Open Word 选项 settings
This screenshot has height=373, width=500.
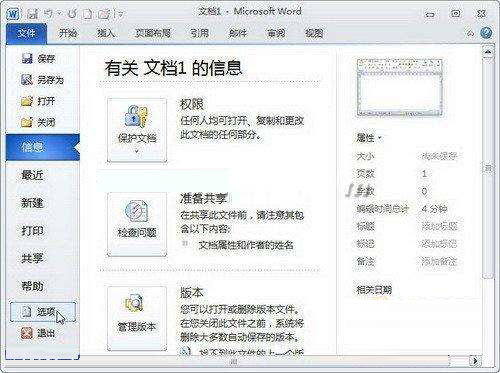[x=43, y=312]
